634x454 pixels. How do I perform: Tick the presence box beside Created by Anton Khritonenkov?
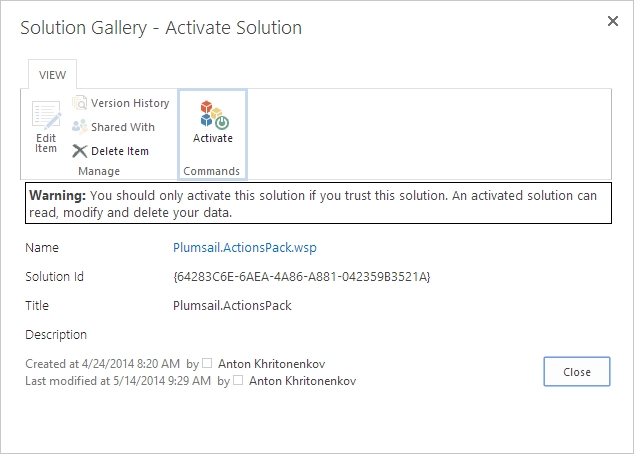(207, 363)
